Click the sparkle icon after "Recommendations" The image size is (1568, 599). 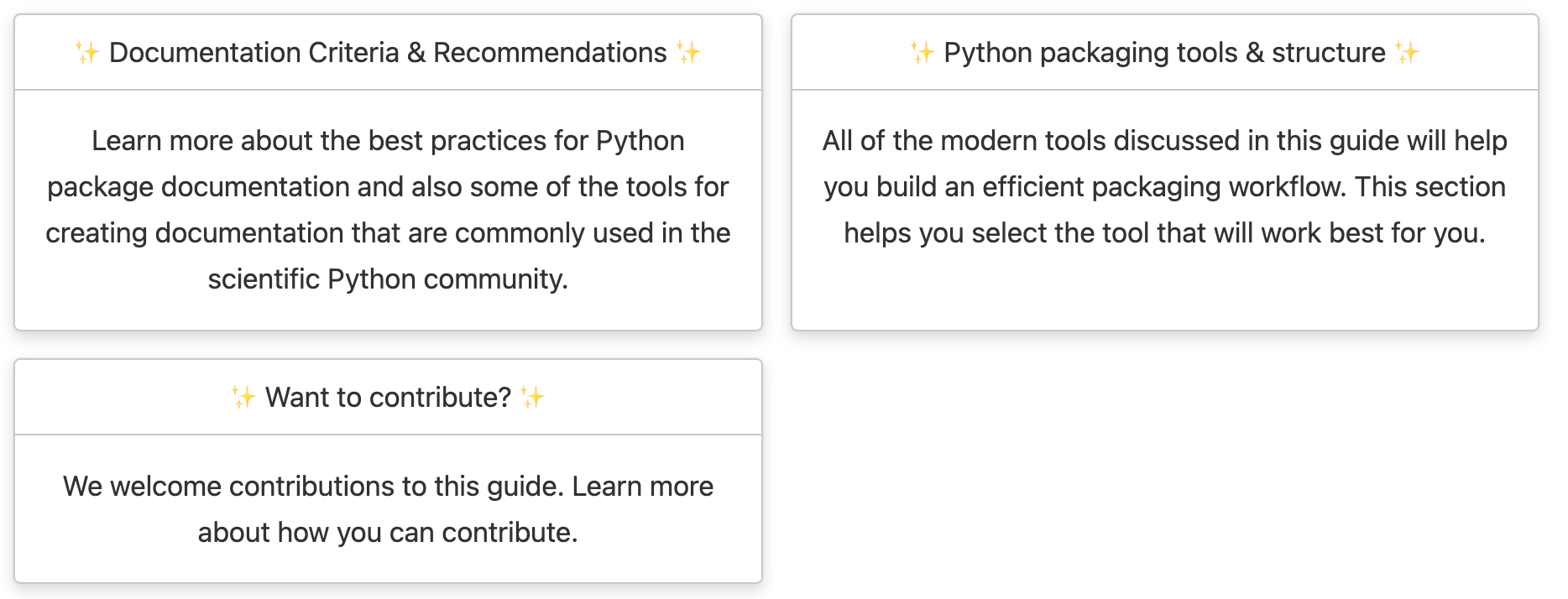click(x=688, y=53)
